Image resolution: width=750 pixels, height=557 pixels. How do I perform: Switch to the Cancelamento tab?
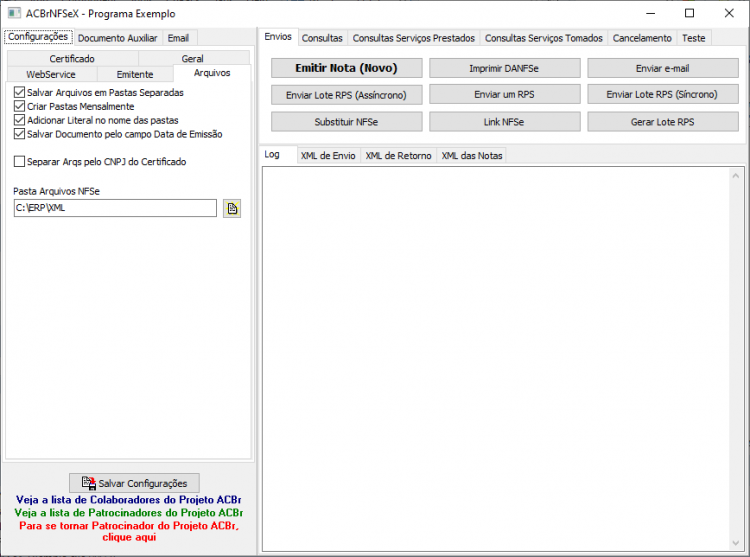[642, 38]
